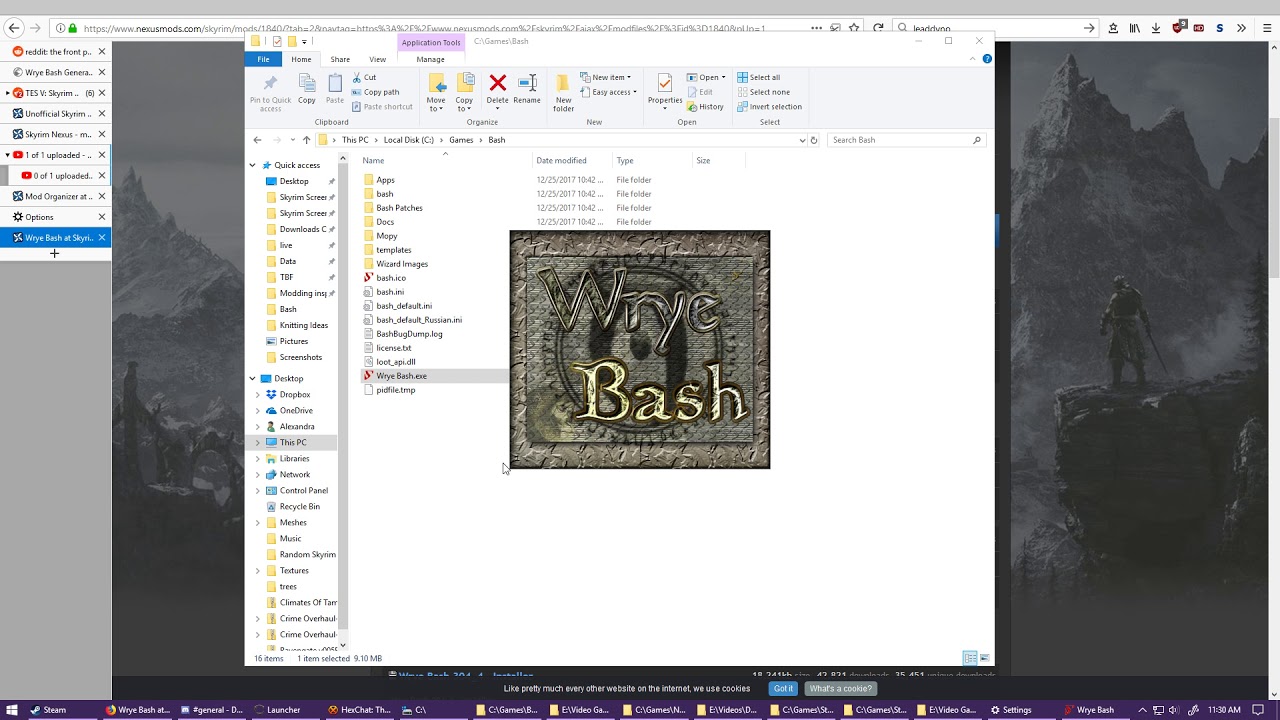This screenshot has width=1280, height=720.
Task: Click Games breadcrumb in address bar
Action: pos(461,140)
